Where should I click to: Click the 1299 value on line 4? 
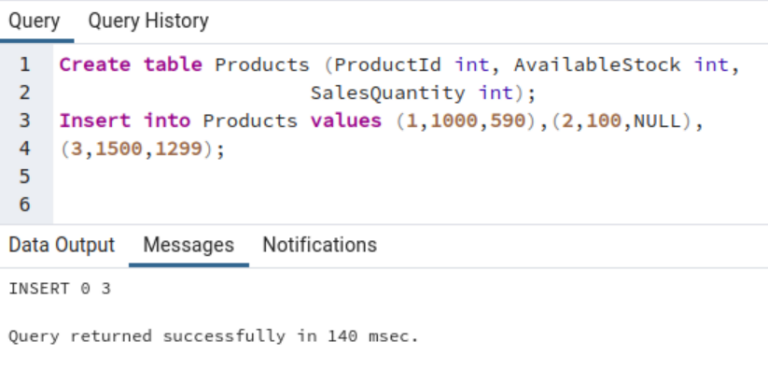coord(179,148)
